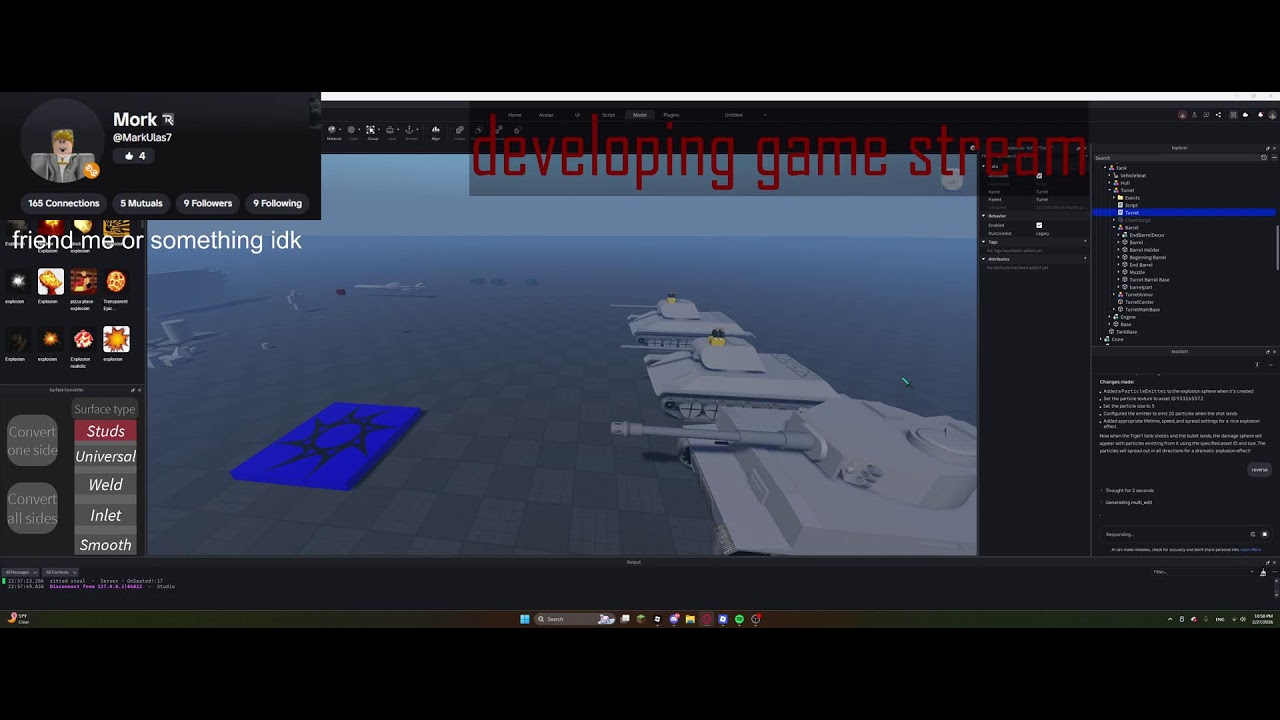Click the 165 Connections button
This screenshot has height=720, width=1280.
[64, 203]
